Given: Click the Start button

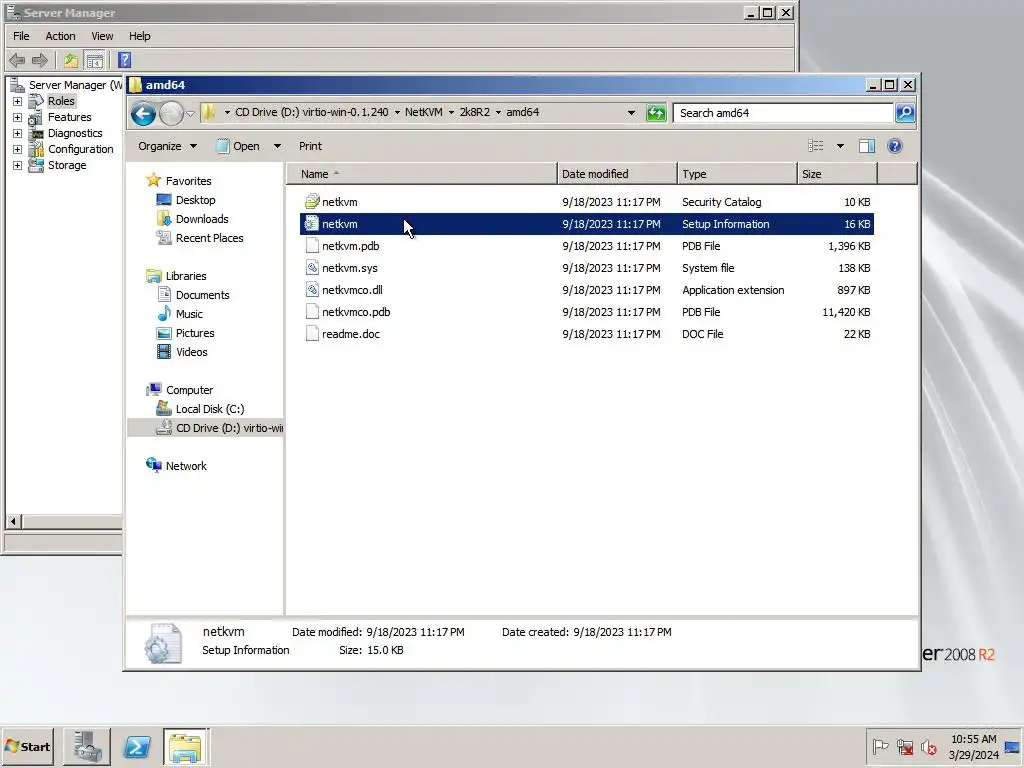Looking at the screenshot, I should point(27,747).
